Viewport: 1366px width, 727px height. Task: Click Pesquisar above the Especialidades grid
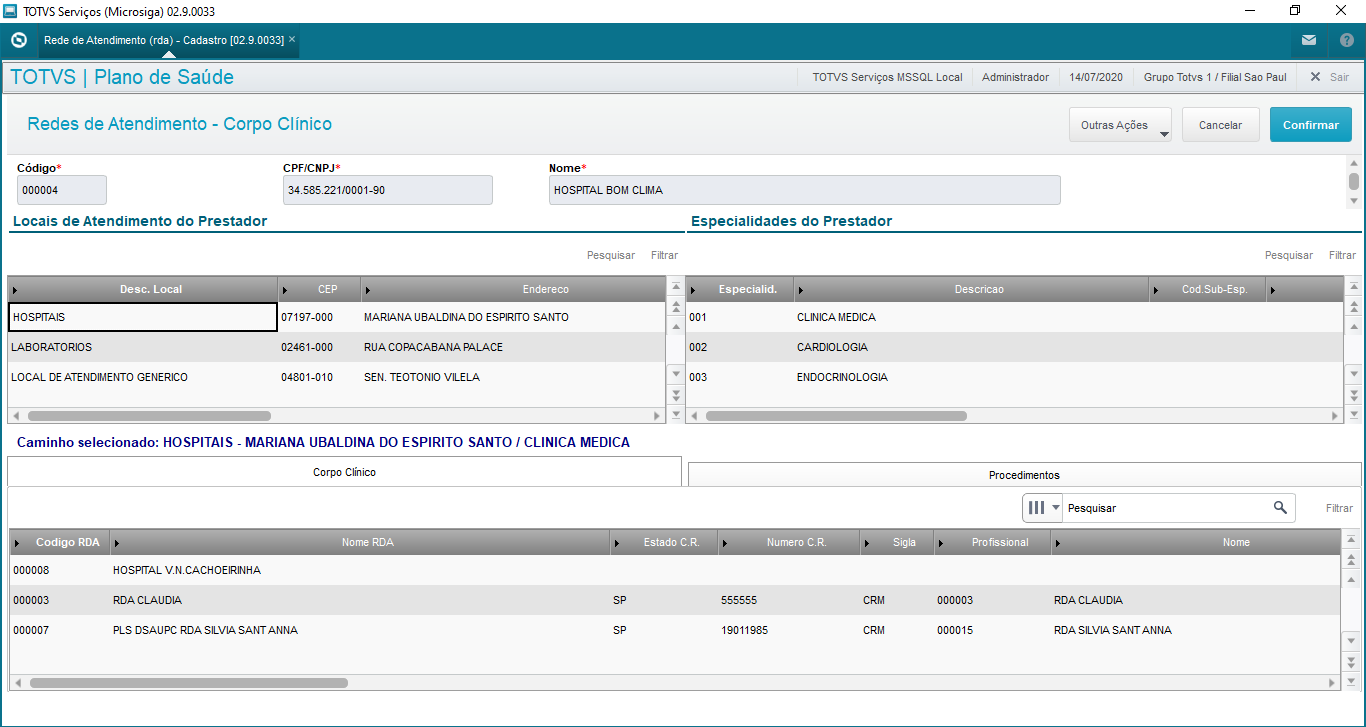point(1289,255)
